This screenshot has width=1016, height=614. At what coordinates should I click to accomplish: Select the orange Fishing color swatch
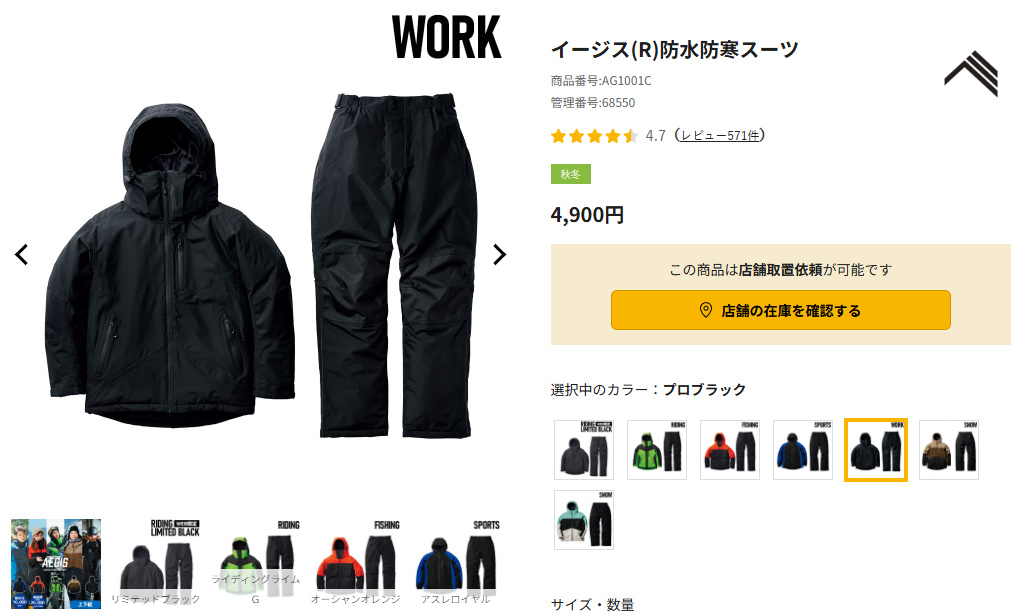[730, 449]
